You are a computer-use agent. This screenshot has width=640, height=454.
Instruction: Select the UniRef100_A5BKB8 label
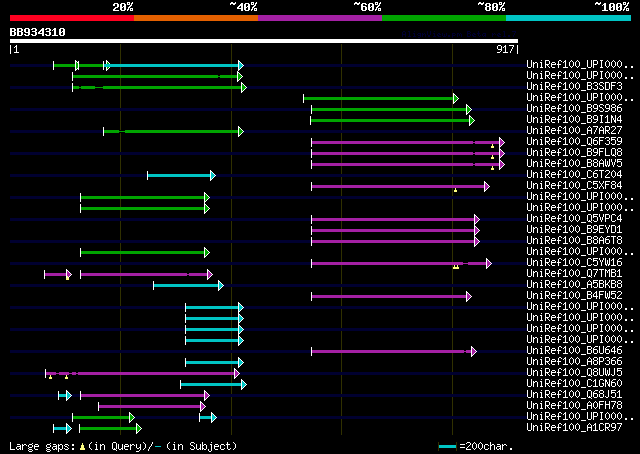click(574, 285)
